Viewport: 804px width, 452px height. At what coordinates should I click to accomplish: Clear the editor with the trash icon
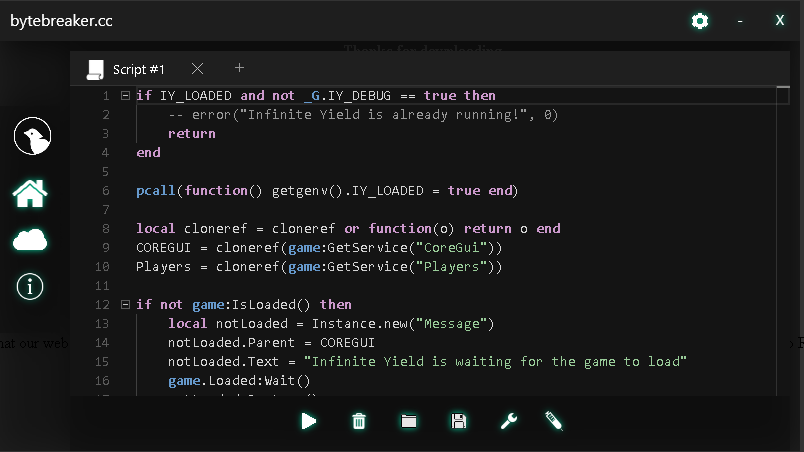tap(359, 421)
